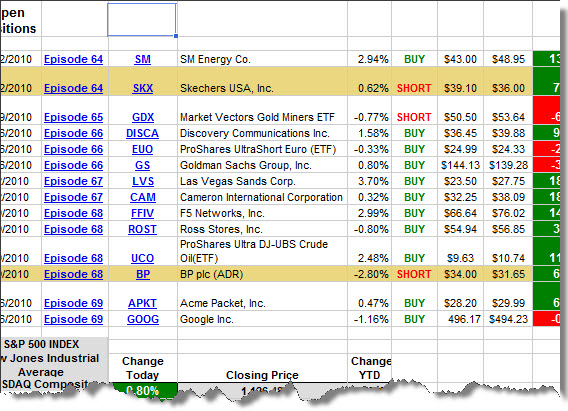
Task: Select the $494.23 price cell
Action: [x=508, y=319]
